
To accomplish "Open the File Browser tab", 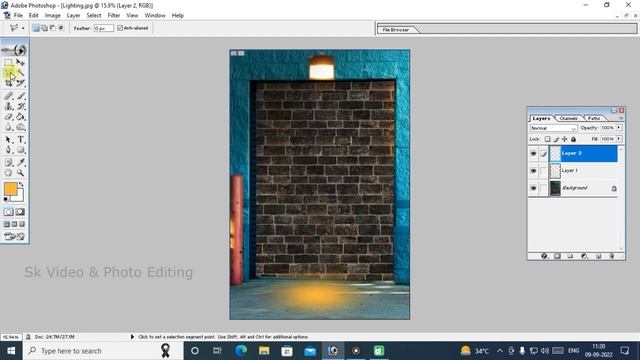I will [x=396, y=30].
